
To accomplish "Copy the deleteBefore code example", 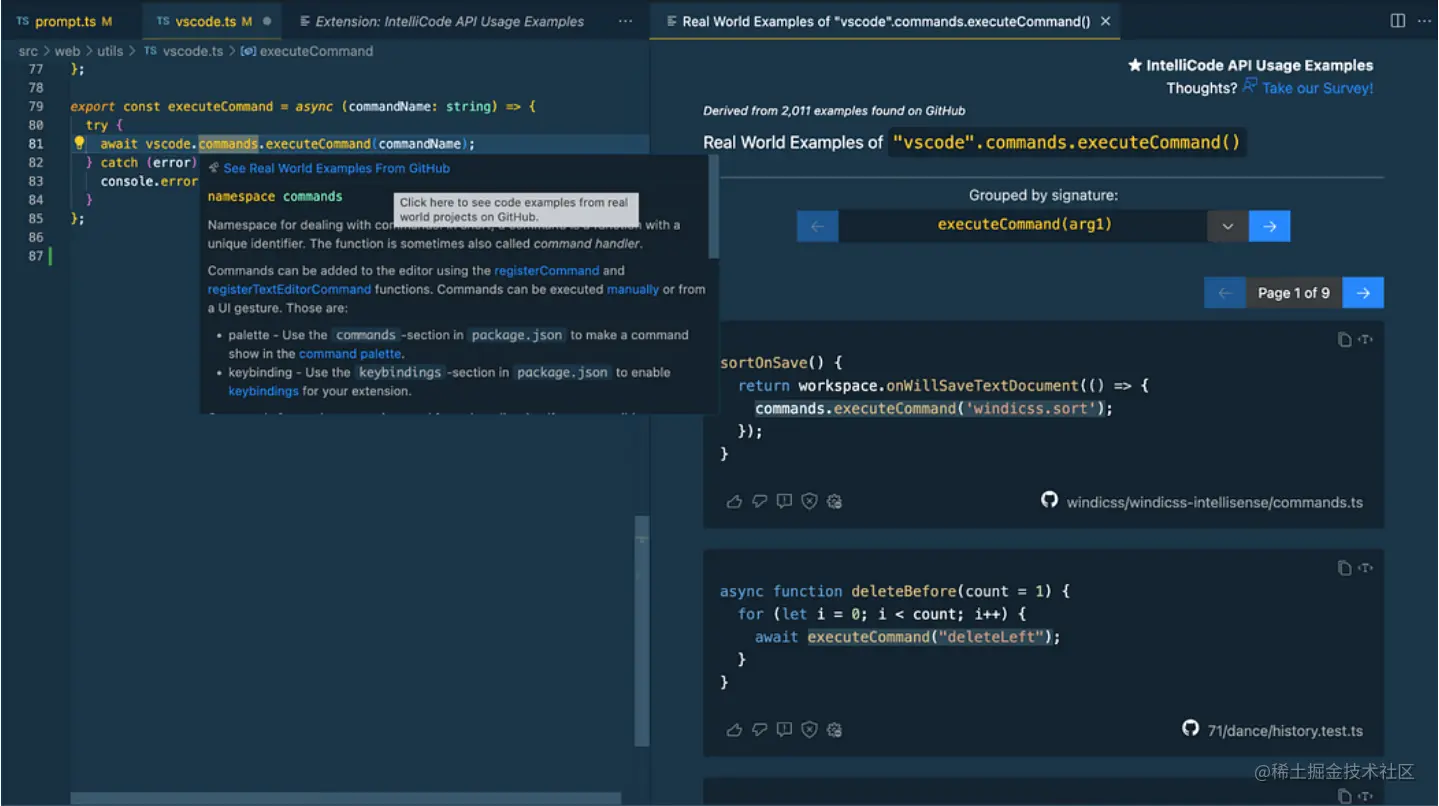I will (x=1345, y=568).
